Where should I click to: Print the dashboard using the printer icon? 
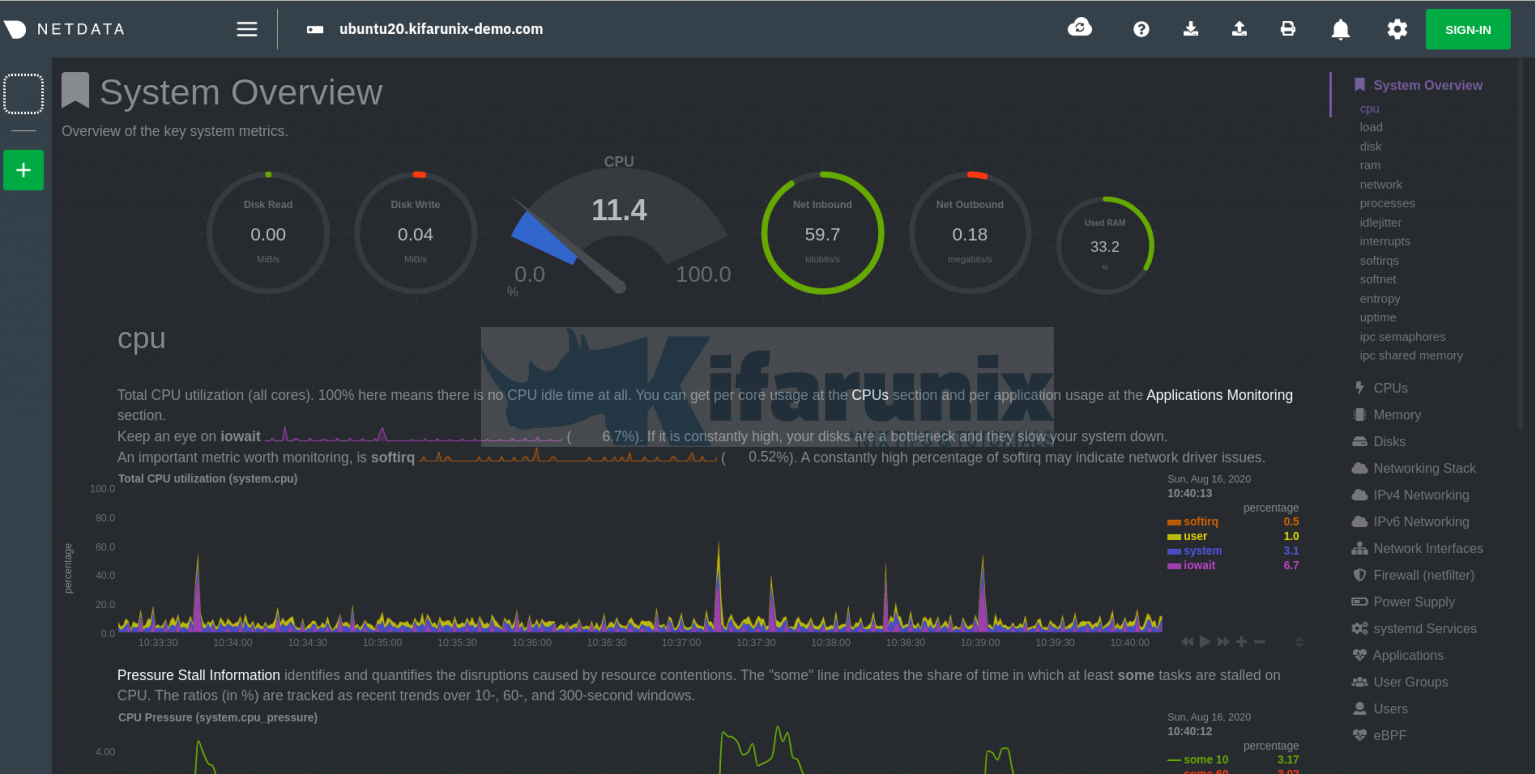tap(1288, 29)
